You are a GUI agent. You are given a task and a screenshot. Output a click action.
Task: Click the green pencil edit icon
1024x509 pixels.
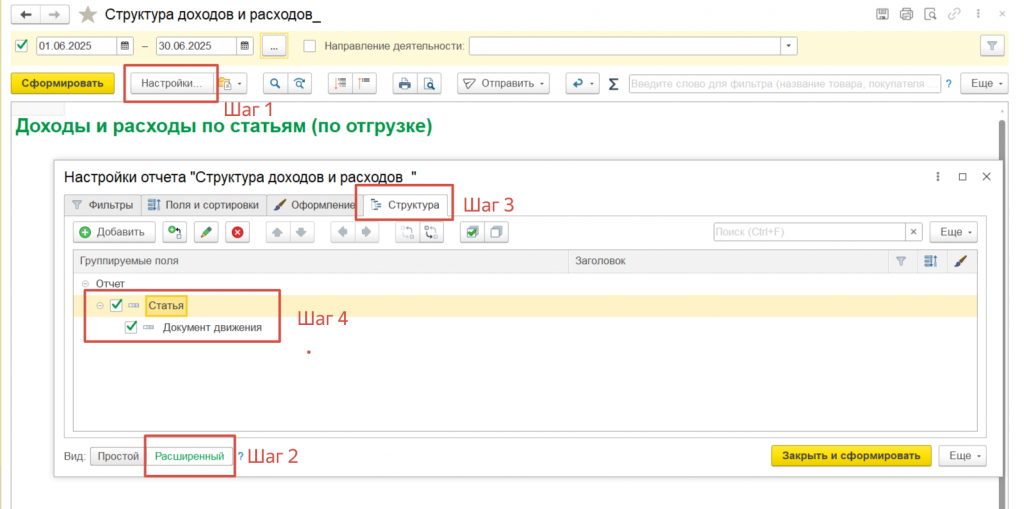pos(206,232)
